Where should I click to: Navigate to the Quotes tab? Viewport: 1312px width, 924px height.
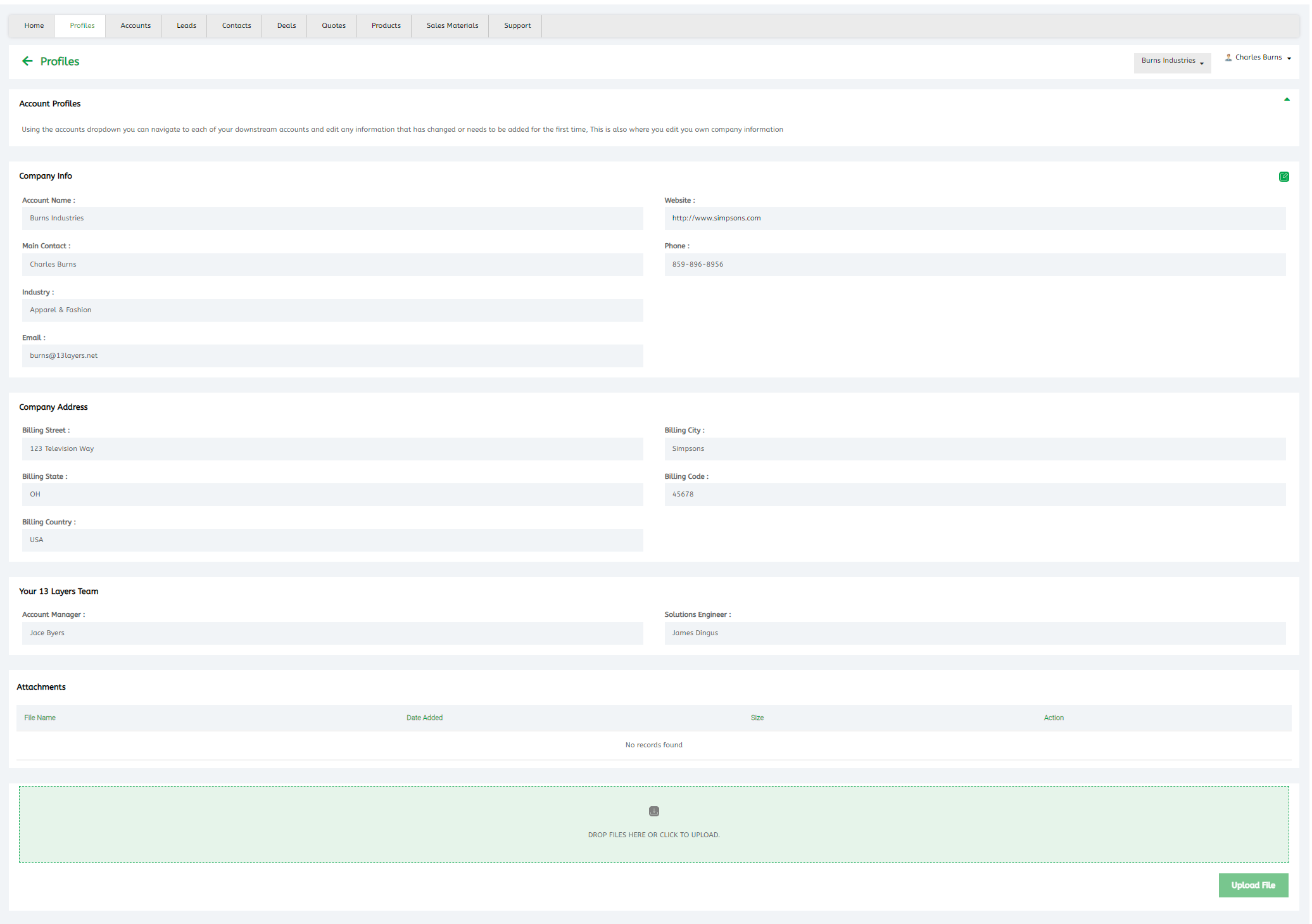[x=334, y=26]
